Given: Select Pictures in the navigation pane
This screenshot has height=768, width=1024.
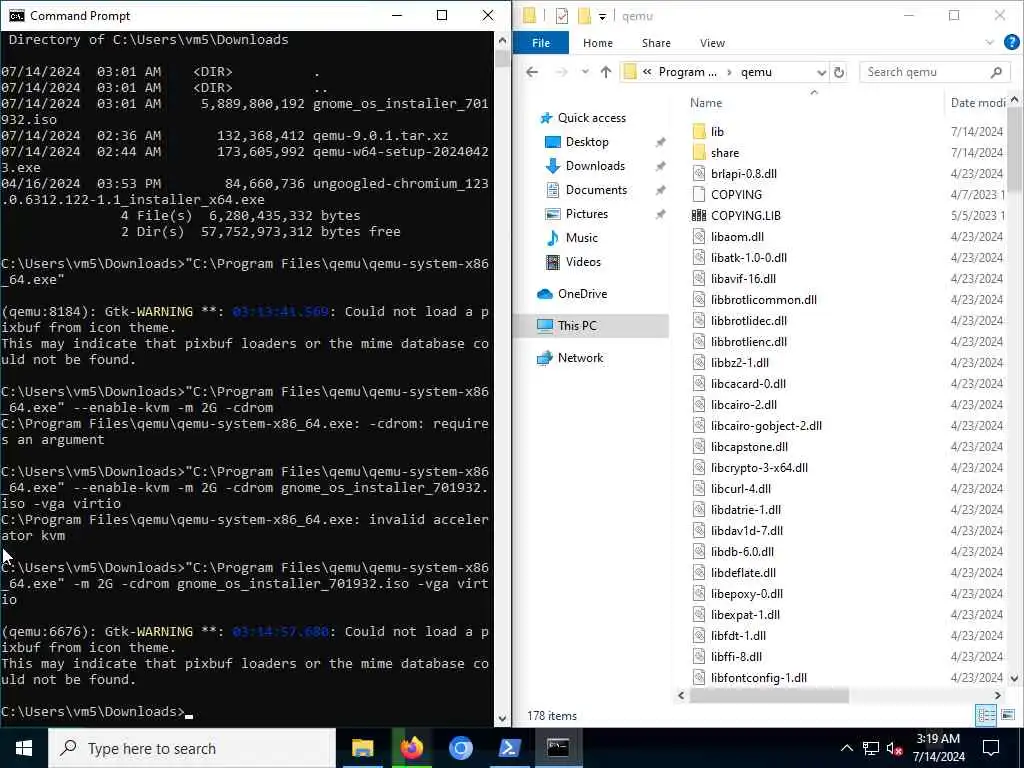Looking at the screenshot, I should click(x=586, y=214).
